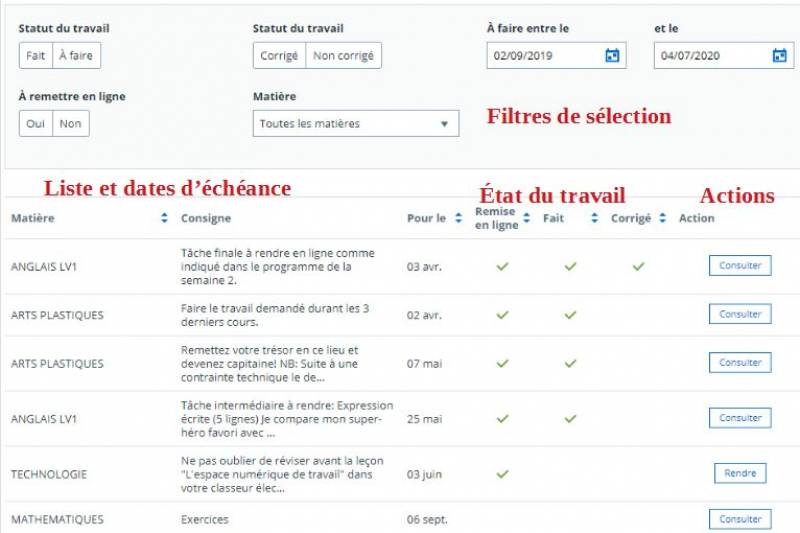Toggle the Corrigé filter option
800x533 pixels.
point(279,56)
